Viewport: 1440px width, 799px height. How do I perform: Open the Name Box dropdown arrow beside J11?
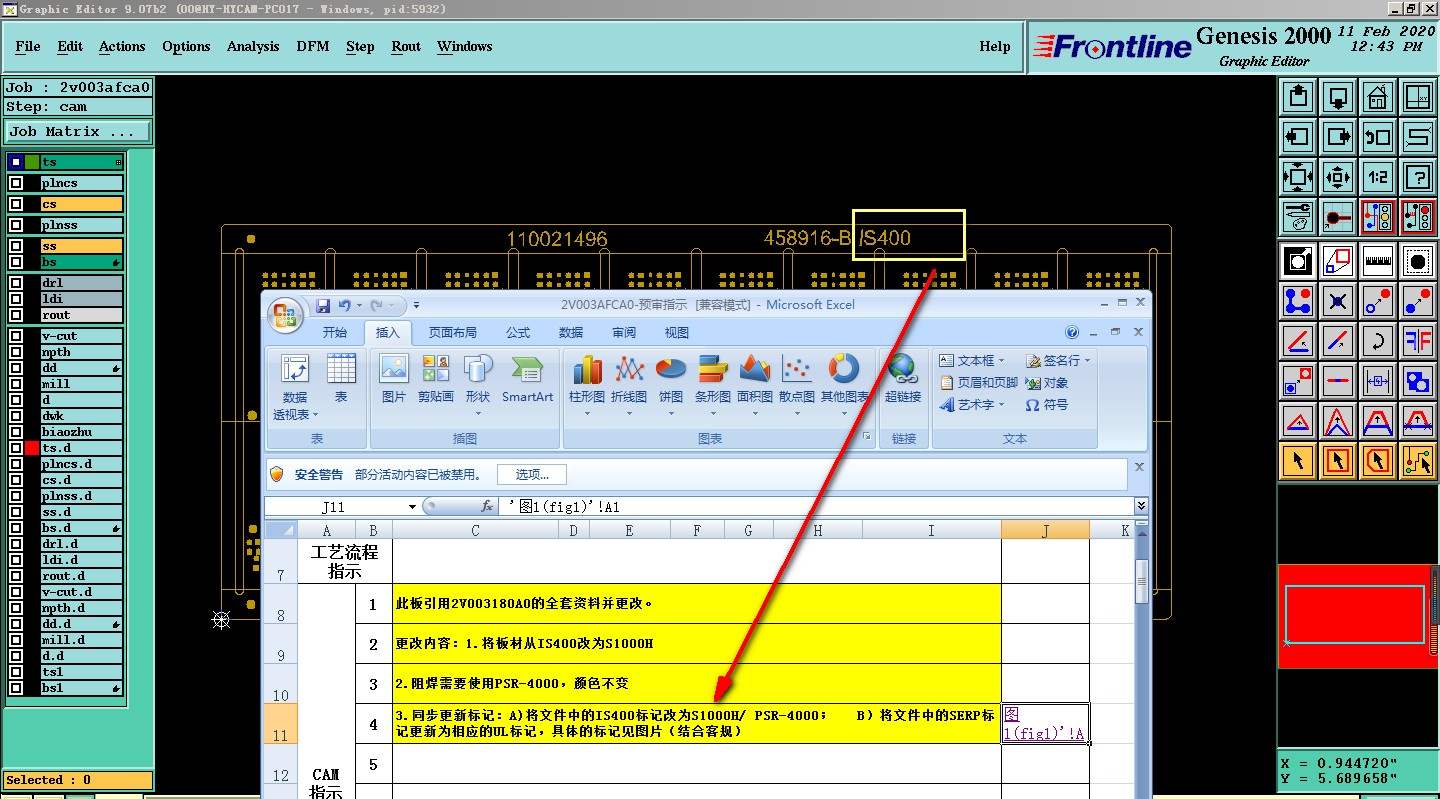tap(412, 507)
